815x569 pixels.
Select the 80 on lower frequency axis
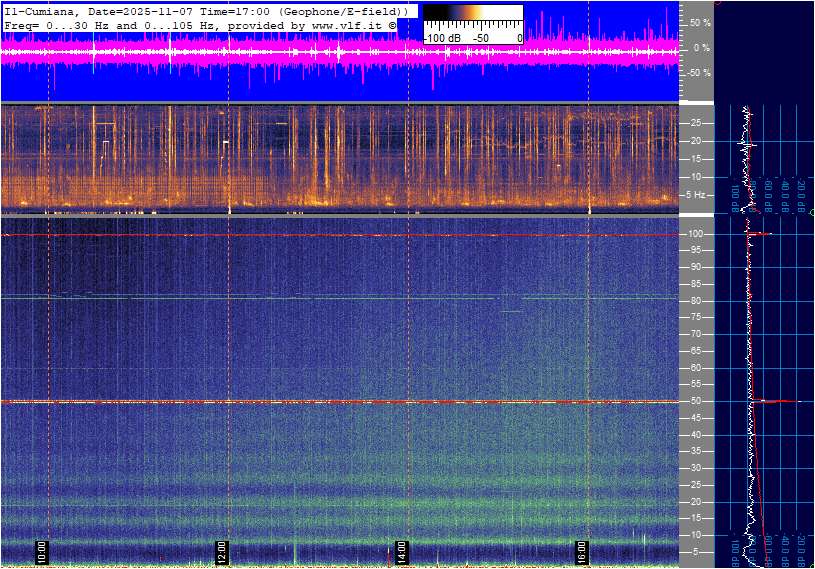[x=699, y=301]
